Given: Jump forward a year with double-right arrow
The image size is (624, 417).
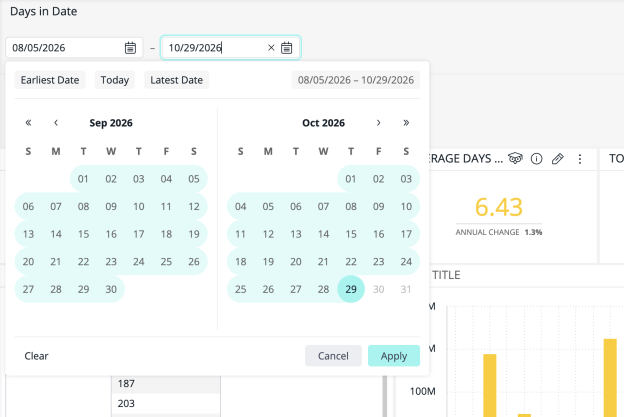Looking at the screenshot, I should [406, 123].
